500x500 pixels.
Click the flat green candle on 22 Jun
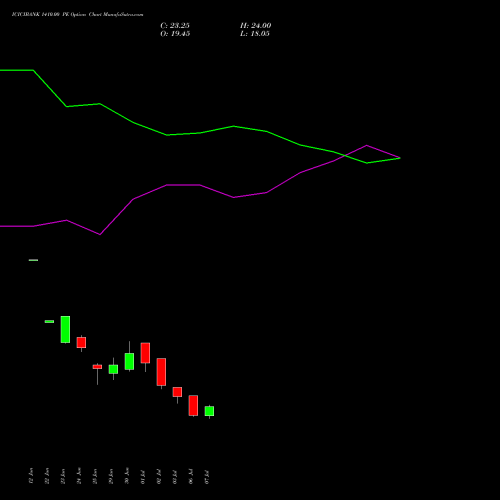[49, 322]
